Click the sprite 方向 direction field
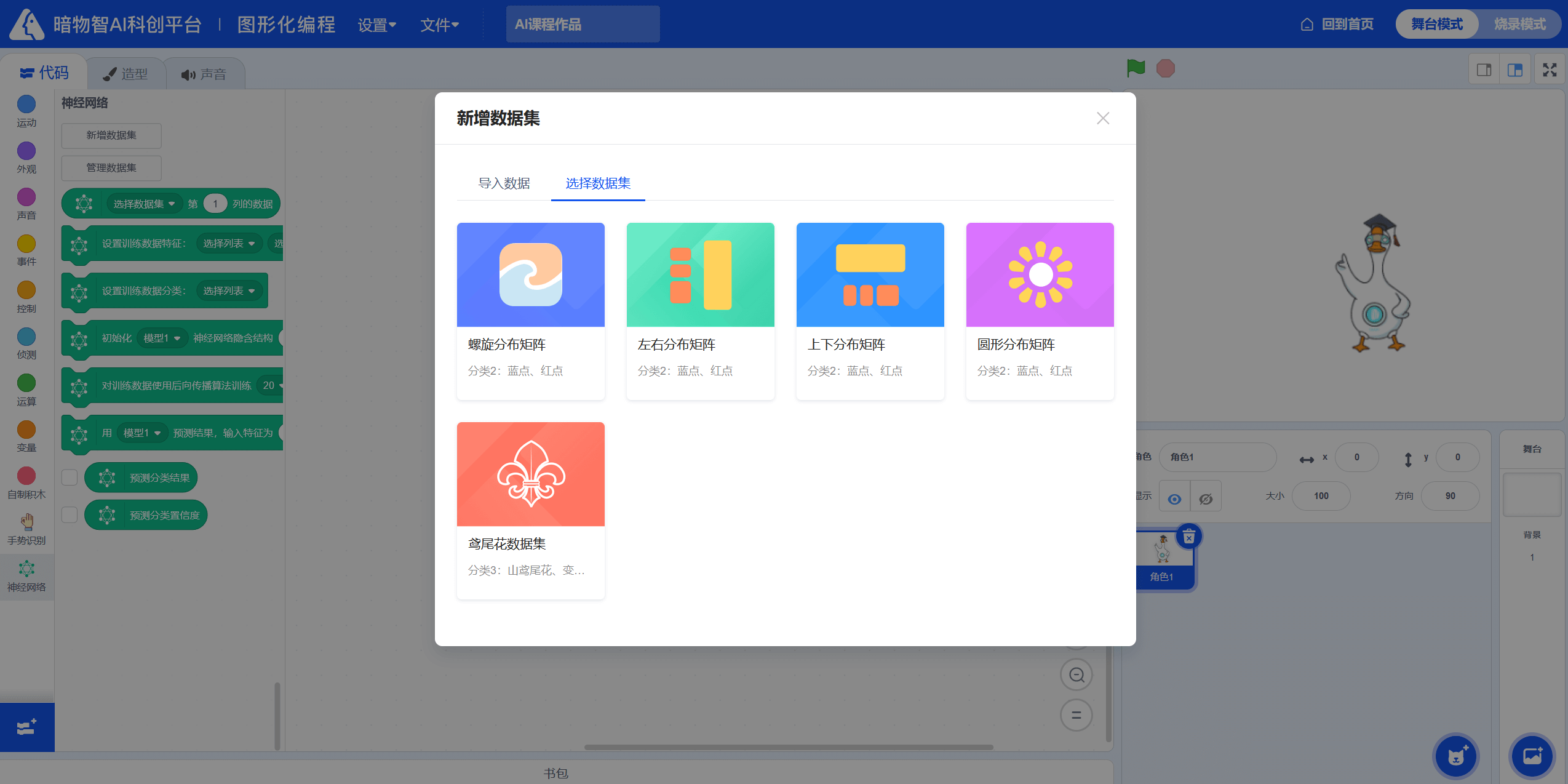The width and height of the screenshot is (1568, 784). (x=1450, y=496)
